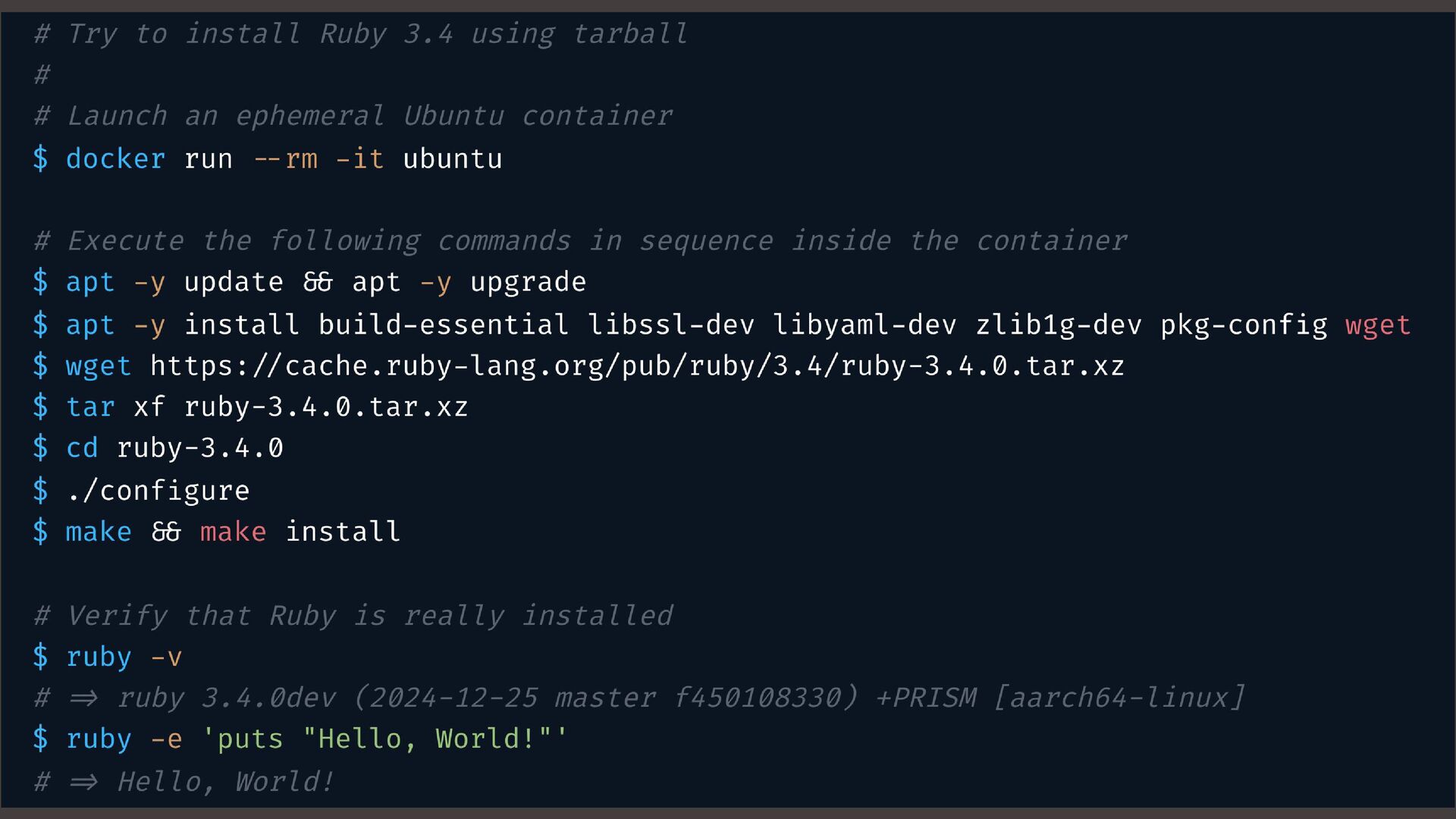Click the "libssl-dev" package name

click(x=671, y=325)
